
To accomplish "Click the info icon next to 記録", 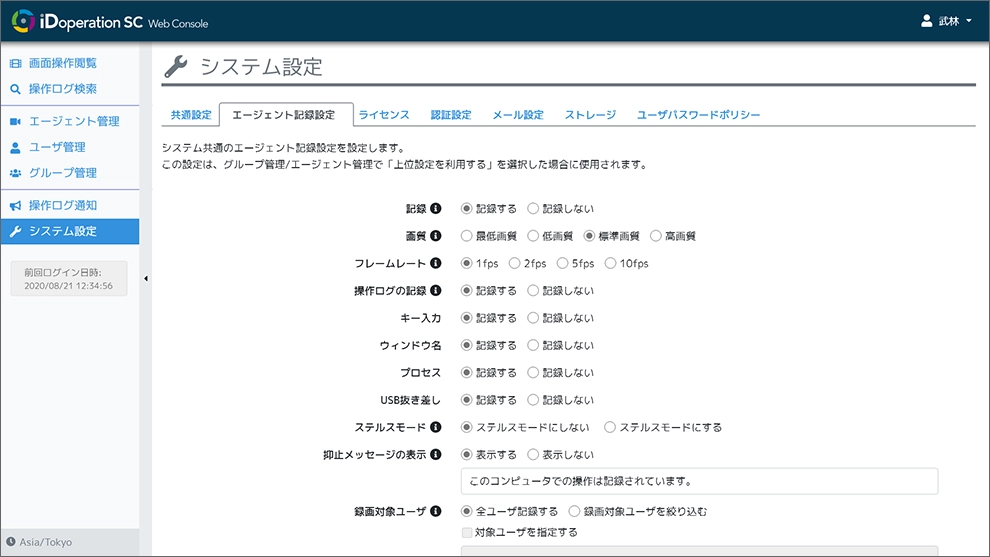I will 436,208.
